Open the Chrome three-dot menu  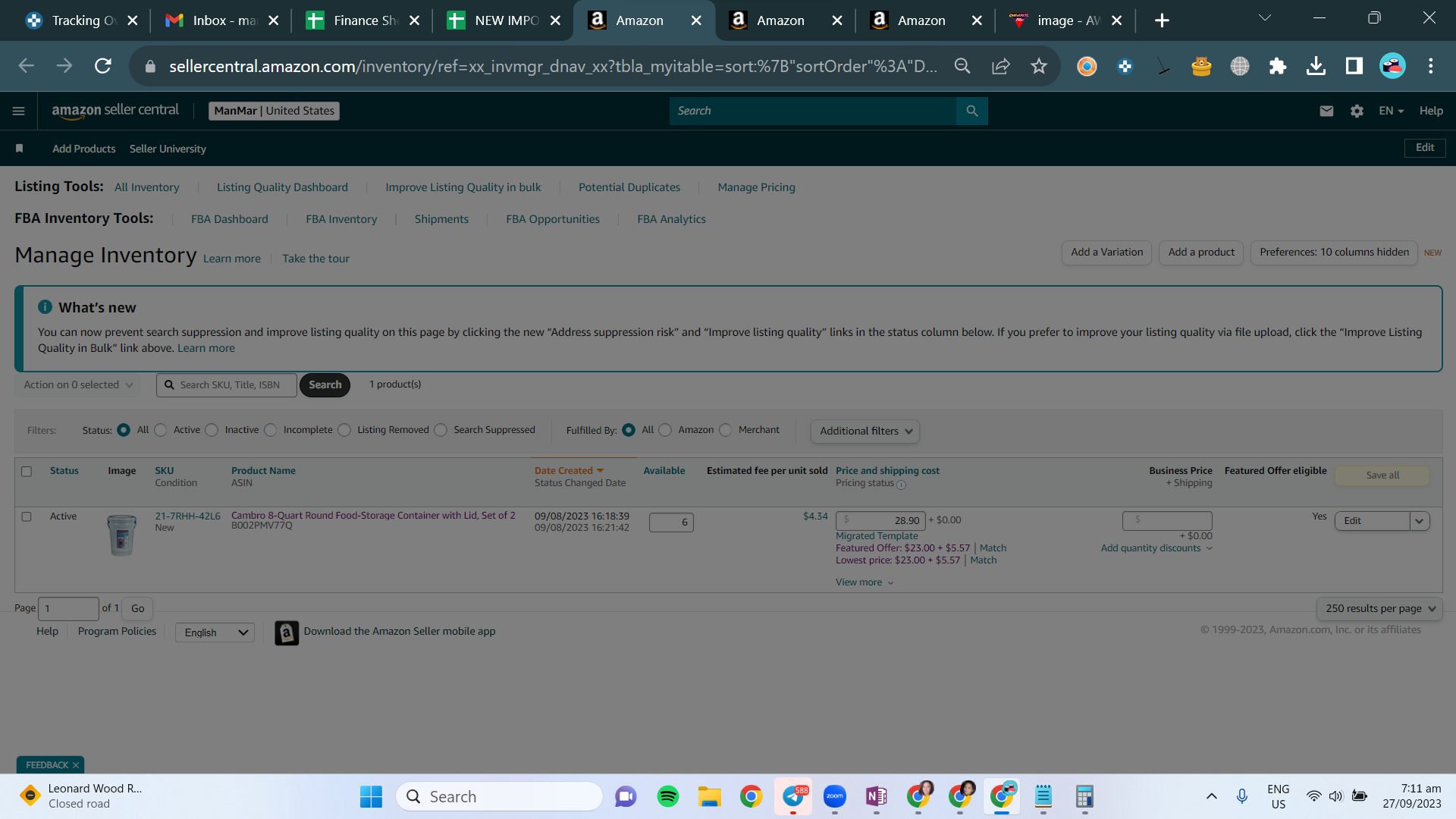click(1431, 66)
